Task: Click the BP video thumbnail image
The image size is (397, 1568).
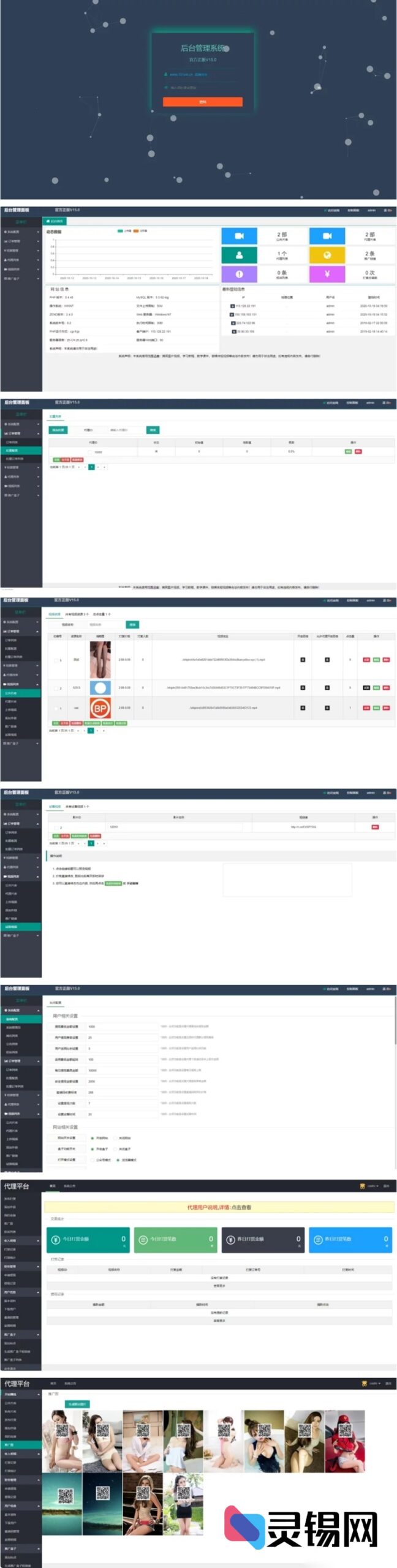Action: tap(100, 707)
